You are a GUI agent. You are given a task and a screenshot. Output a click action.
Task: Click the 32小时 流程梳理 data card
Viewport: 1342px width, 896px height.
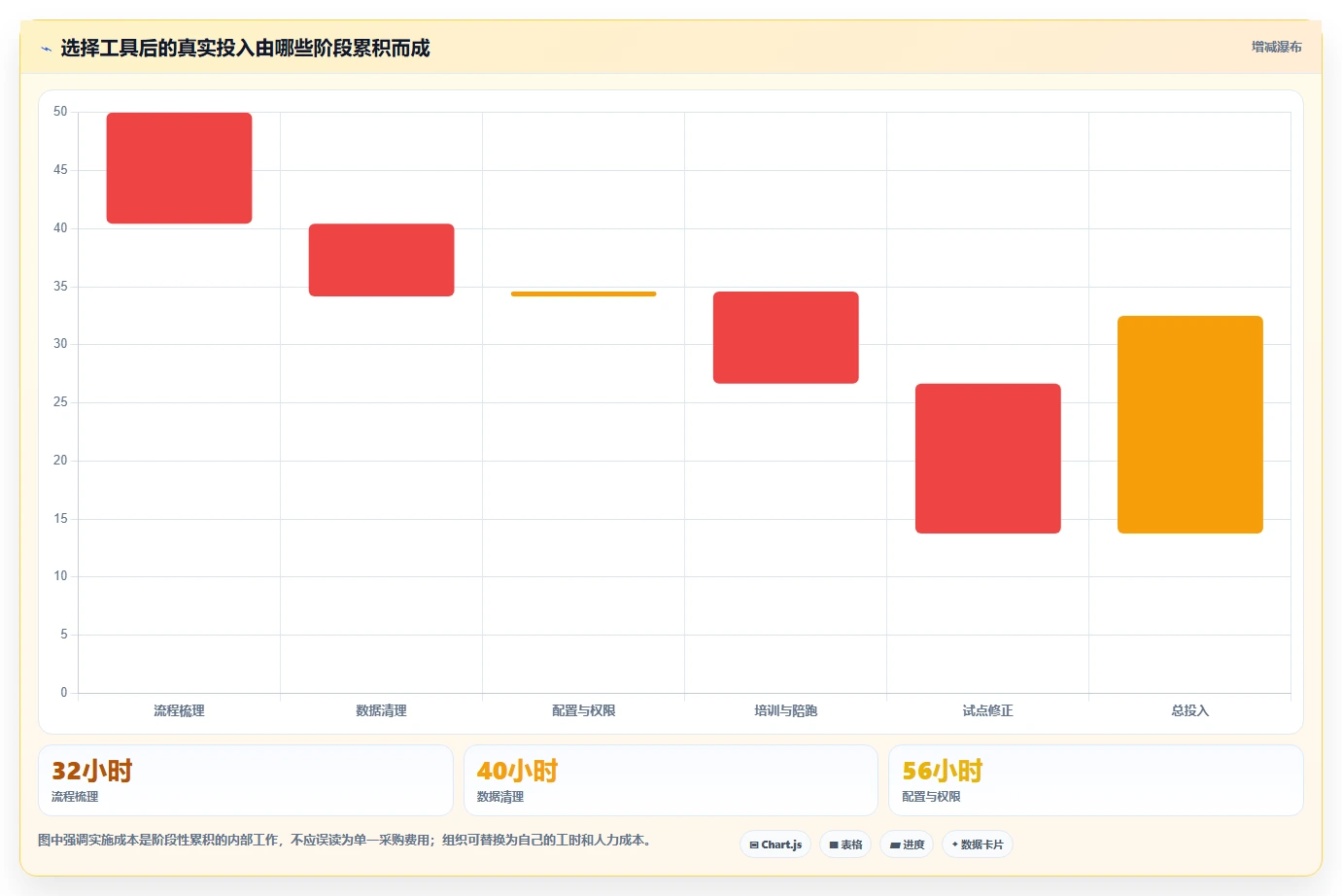[246, 780]
